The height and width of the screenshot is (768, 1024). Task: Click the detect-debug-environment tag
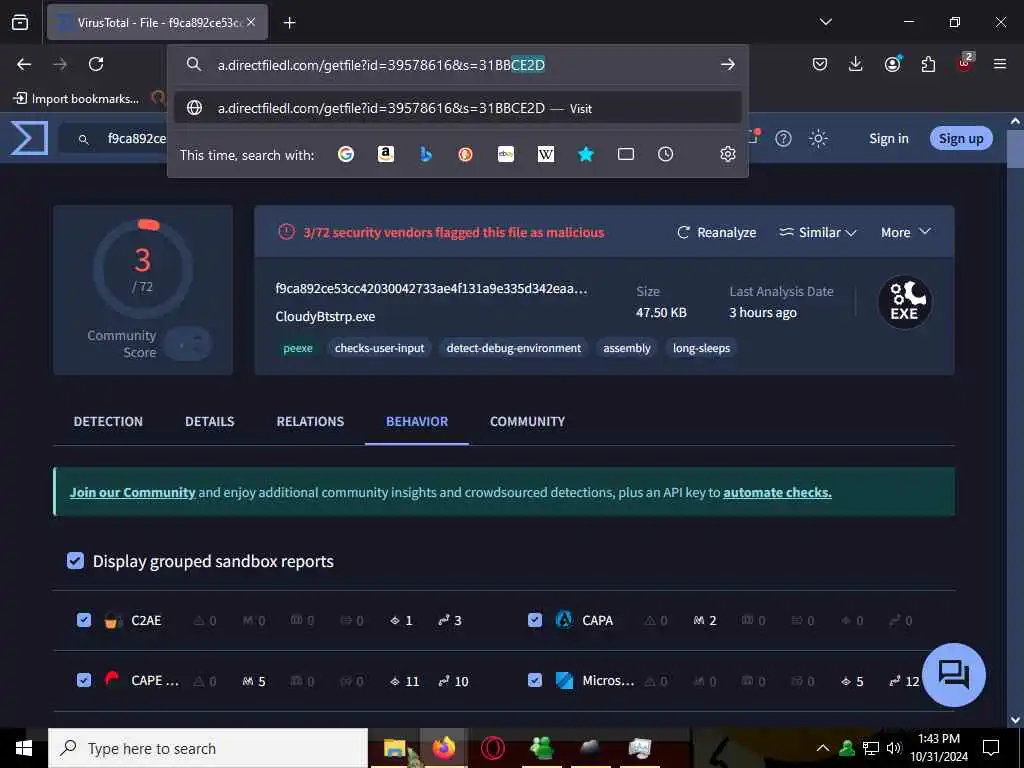tap(514, 348)
